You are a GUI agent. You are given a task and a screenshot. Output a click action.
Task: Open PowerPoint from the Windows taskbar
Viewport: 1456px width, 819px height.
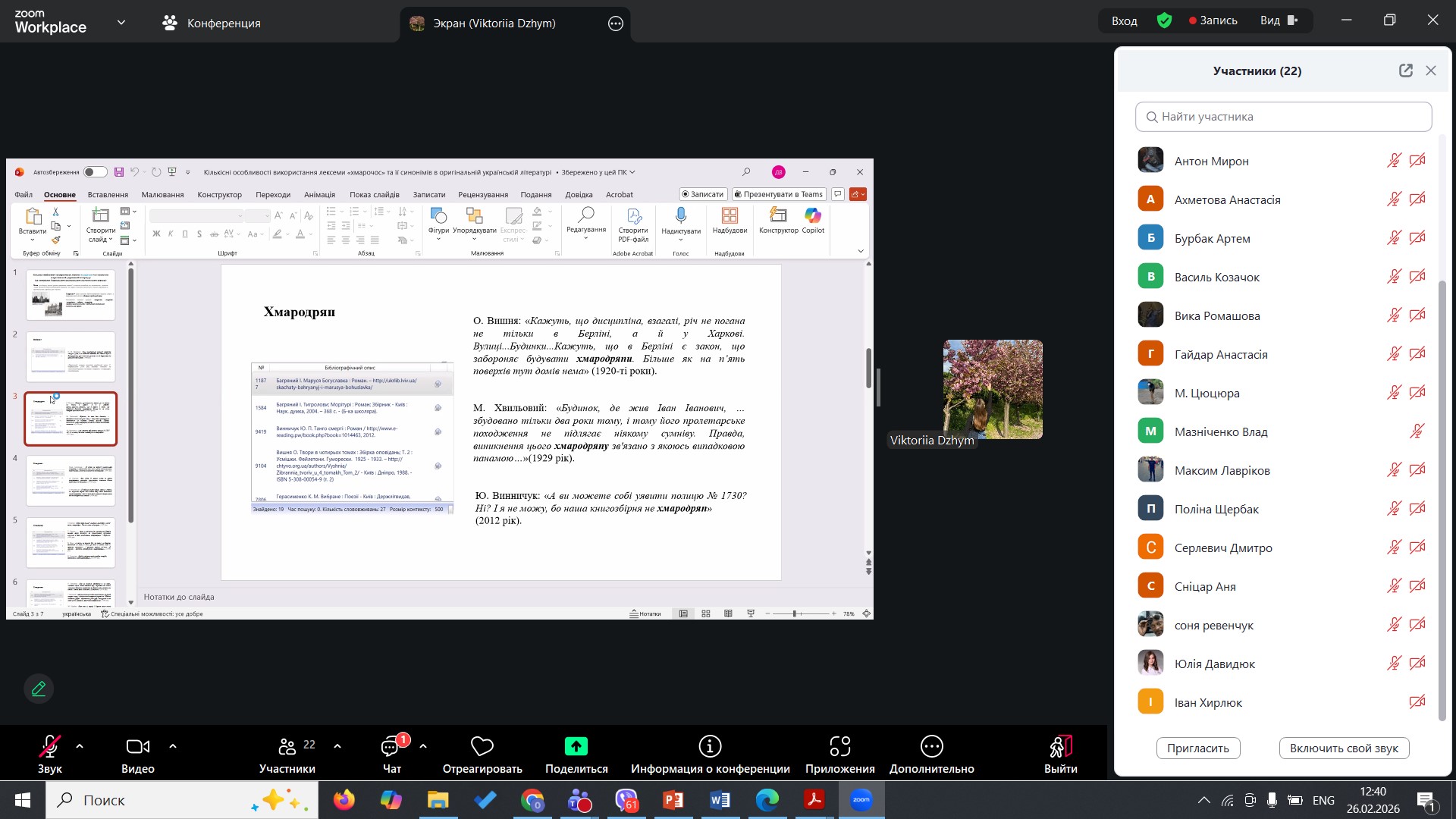coord(673,800)
